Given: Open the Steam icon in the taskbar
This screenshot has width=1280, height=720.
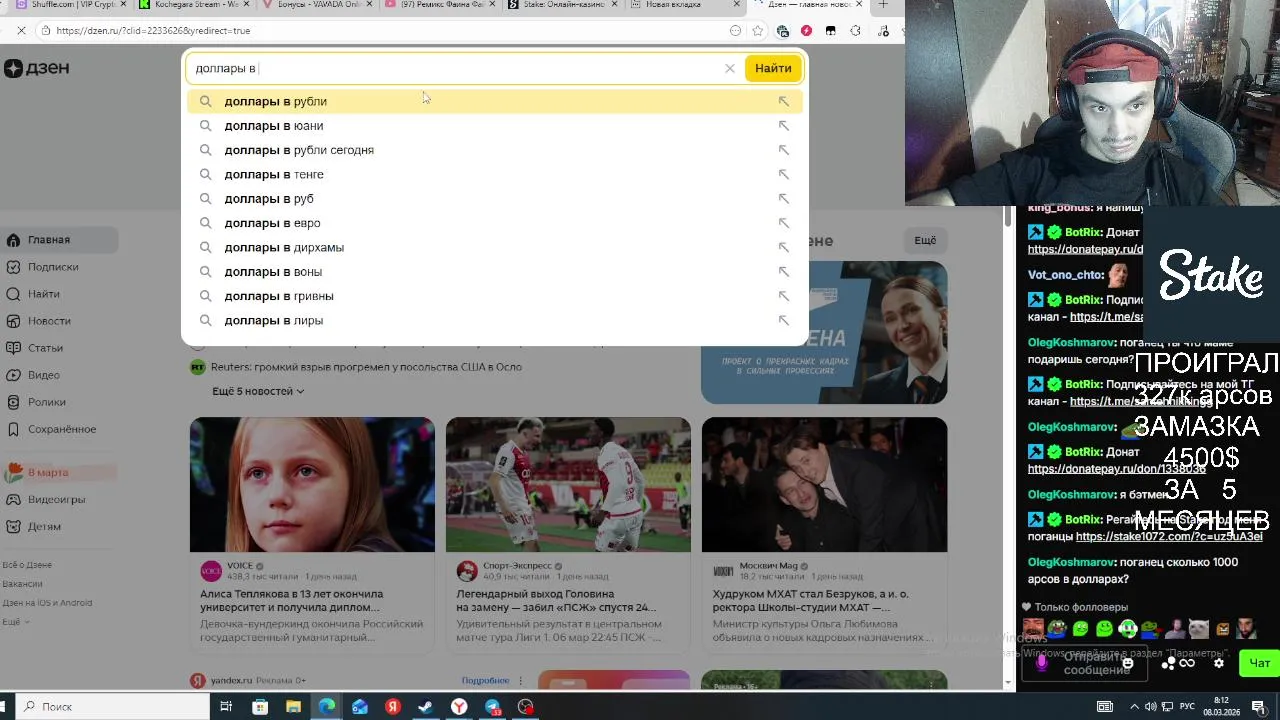Looking at the screenshot, I should pyautogui.click(x=425, y=707).
